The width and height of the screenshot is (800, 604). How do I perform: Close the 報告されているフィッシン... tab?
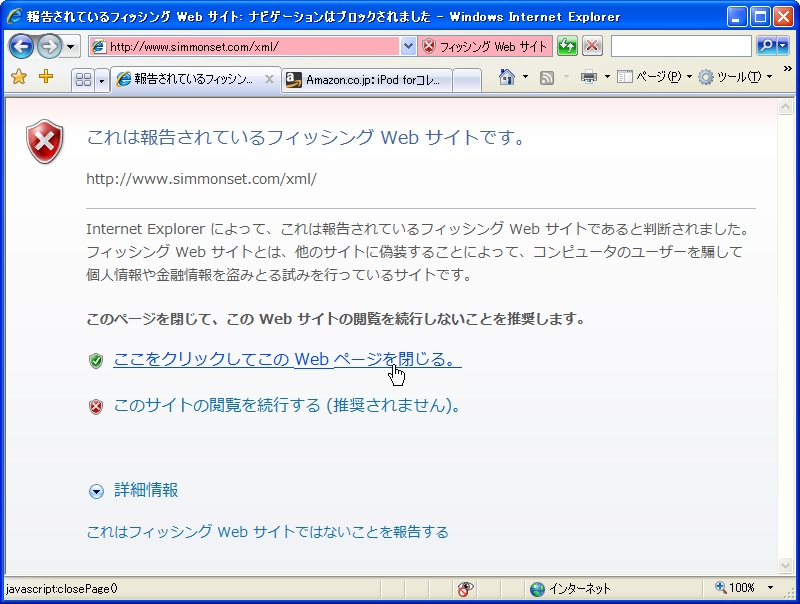[269, 79]
